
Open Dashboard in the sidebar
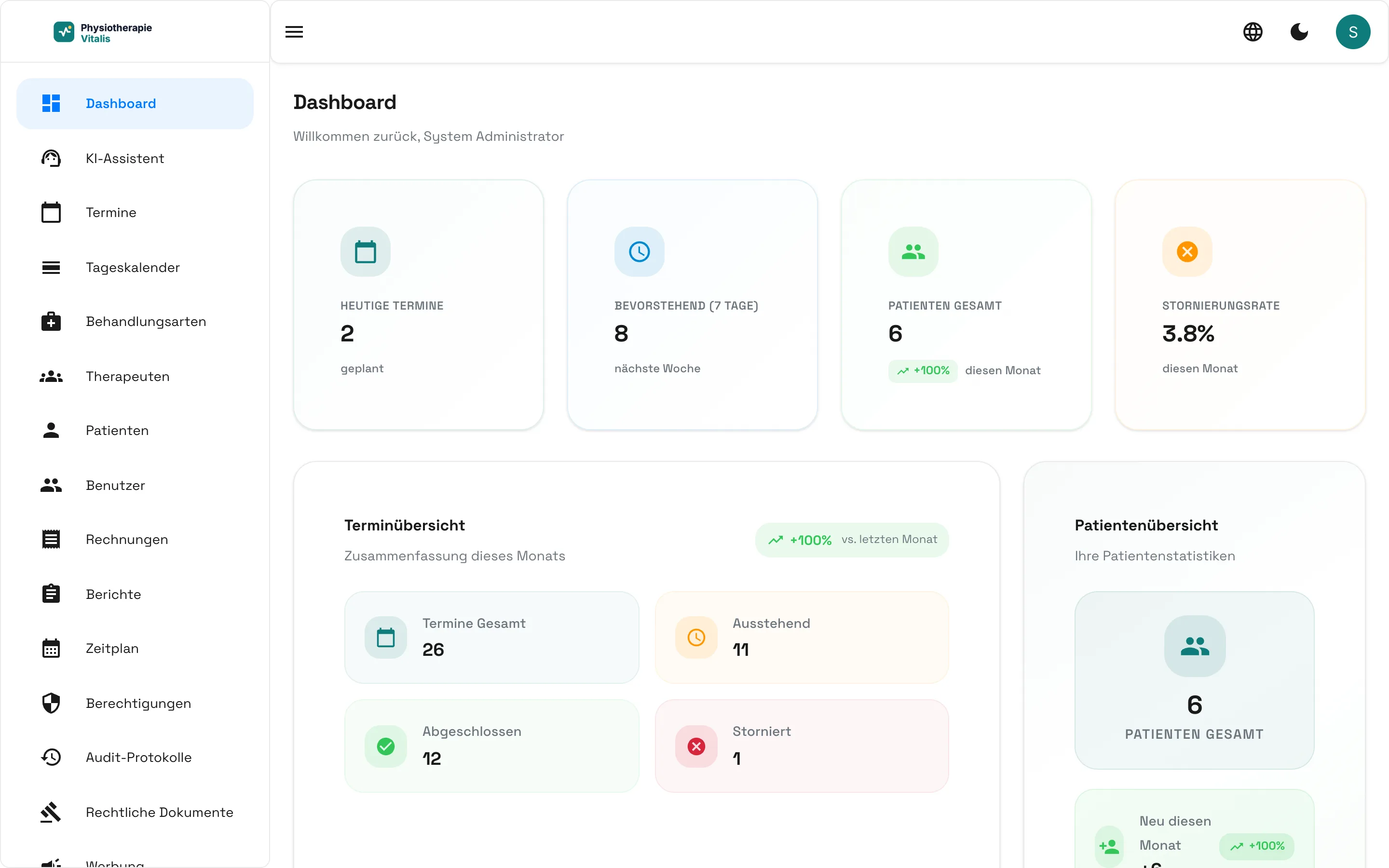[135, 103]
